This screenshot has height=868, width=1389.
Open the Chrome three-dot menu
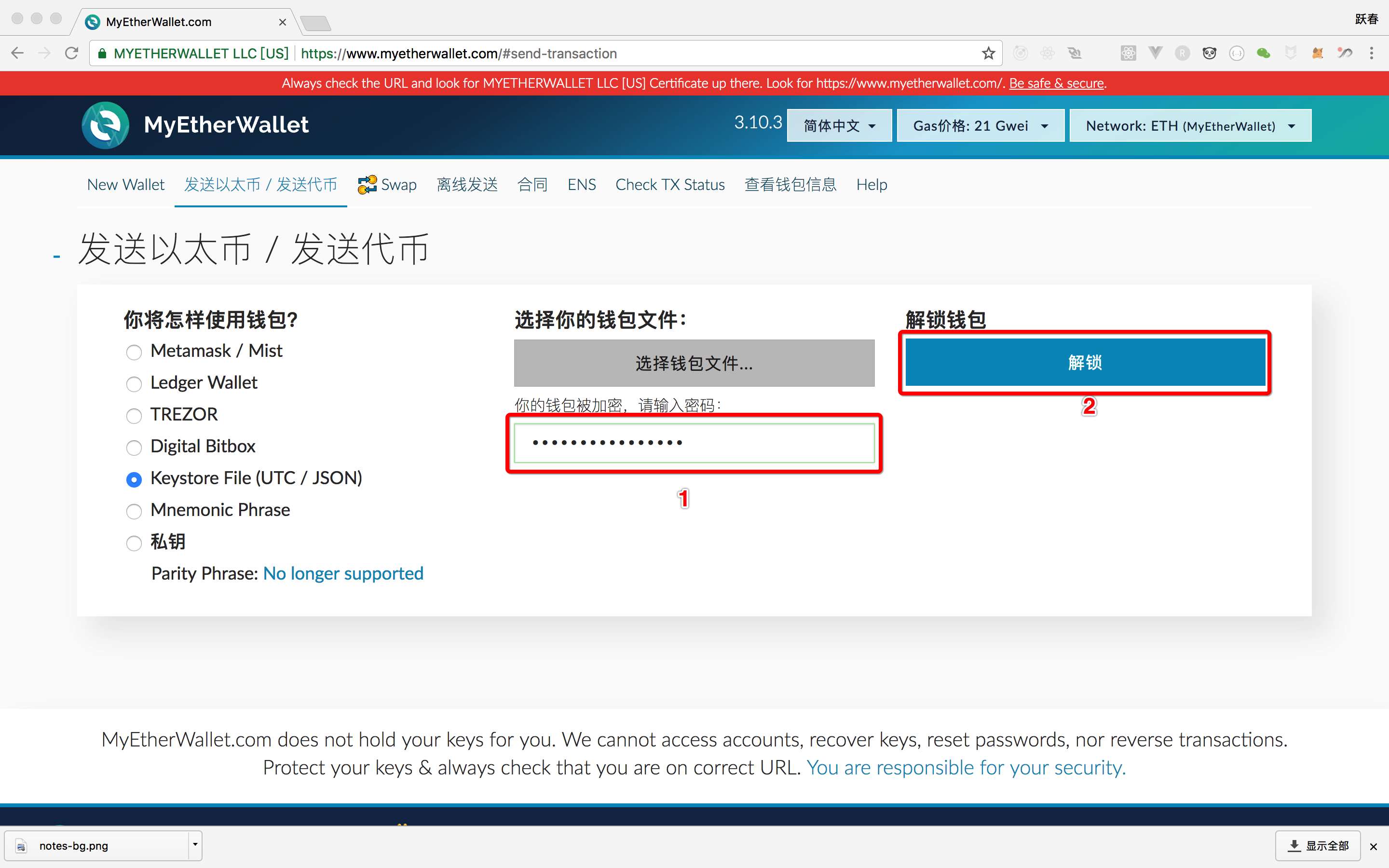(x=1372, y=54)
